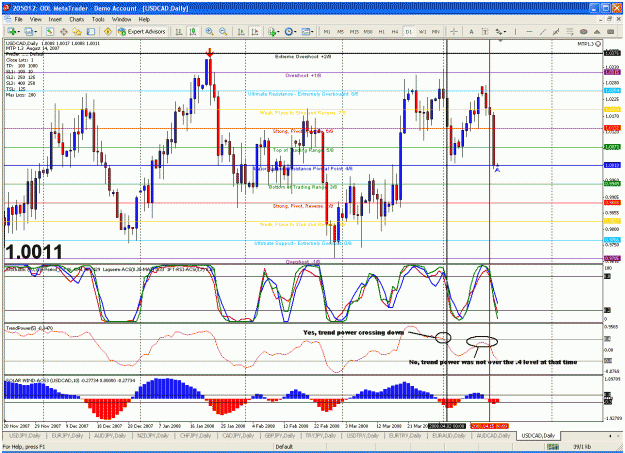The height and width of the screenshot is (453, 625).
Task: Expand the Periods dropdown arrow
Action: click(x=295, y=32)
